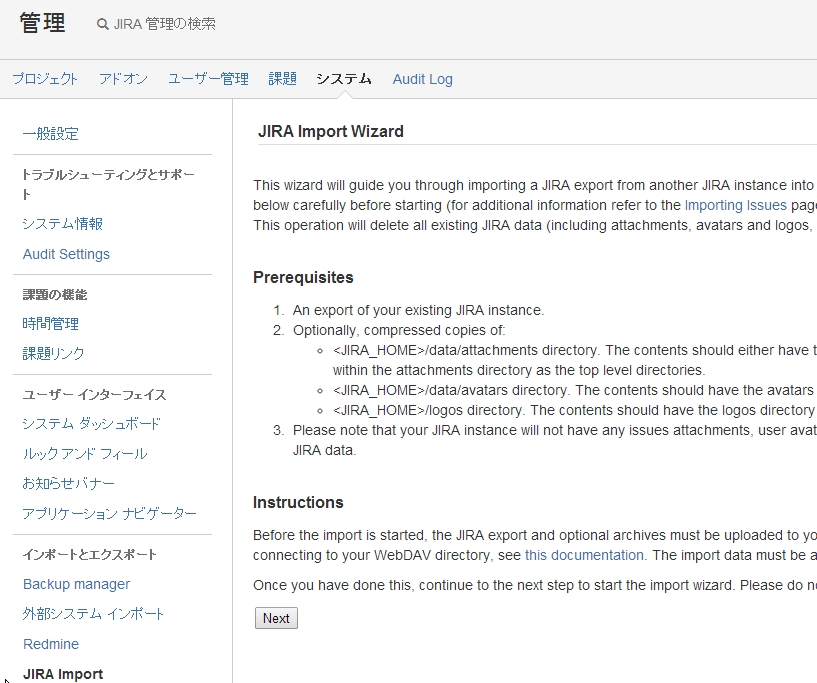Click the インポートとエクスポート section header
The width and height of the screenshot is (817, 683).
pos(89,555)
